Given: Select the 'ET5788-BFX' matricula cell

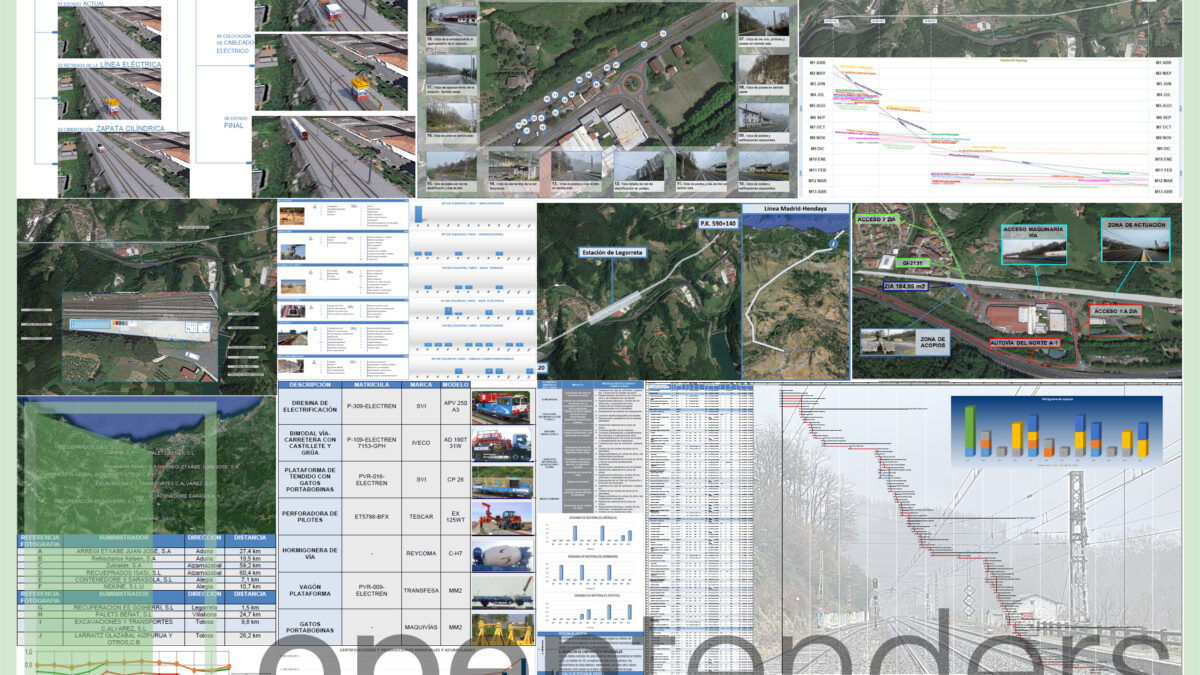Looking at the screenshot, I should point(371,517).
